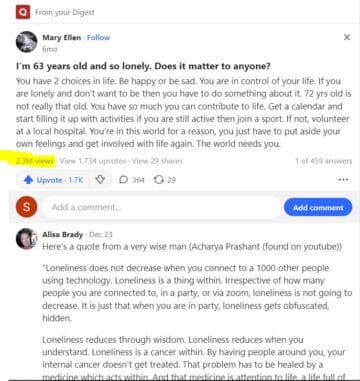The height and width of the screenshot is (381, 360).
Task: View the 1,734 upvotes list
Action: pos(93,161)
